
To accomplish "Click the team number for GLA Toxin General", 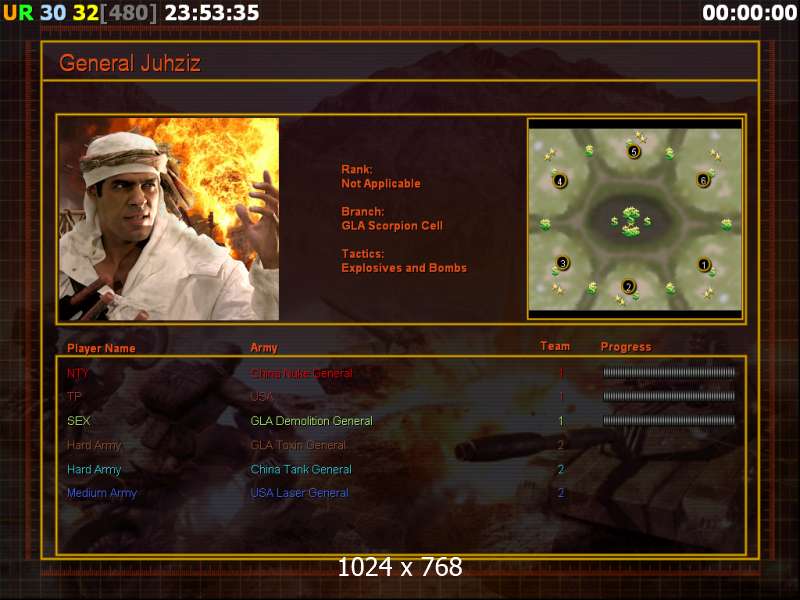I will (x=561, y=445).
